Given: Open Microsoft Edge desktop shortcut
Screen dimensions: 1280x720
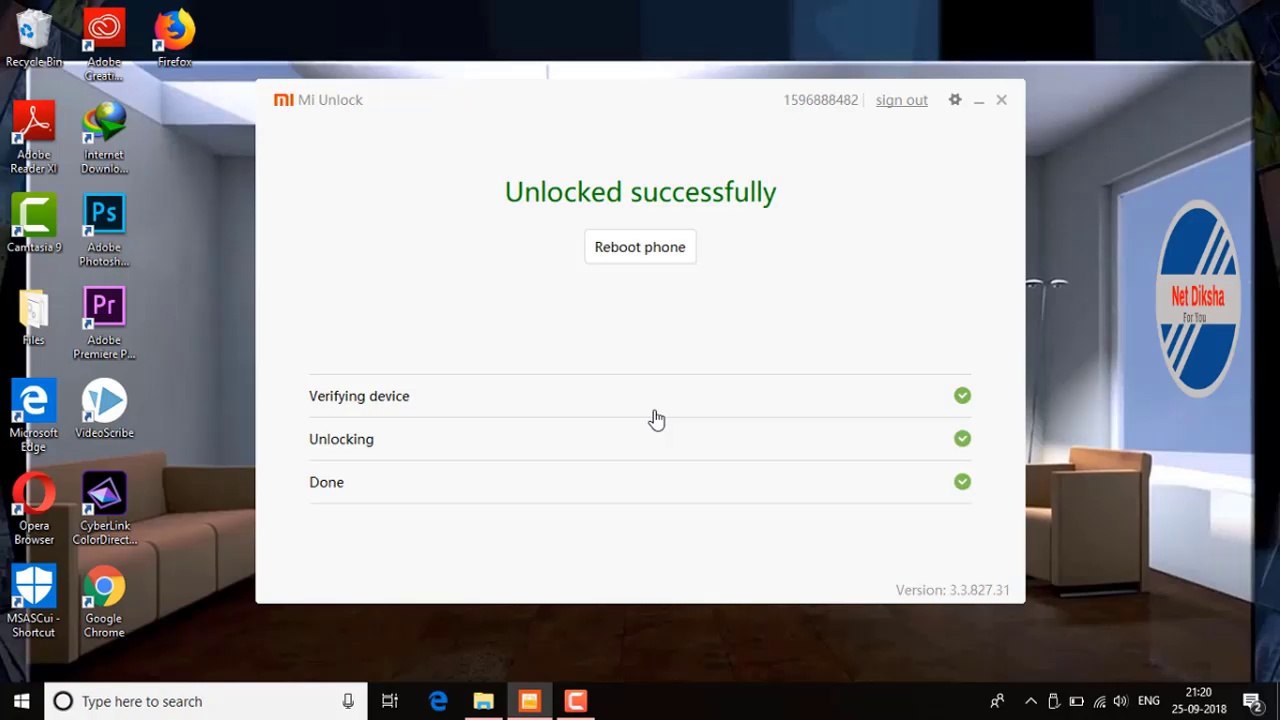Looking at the screenshot, I should (34, 417).
